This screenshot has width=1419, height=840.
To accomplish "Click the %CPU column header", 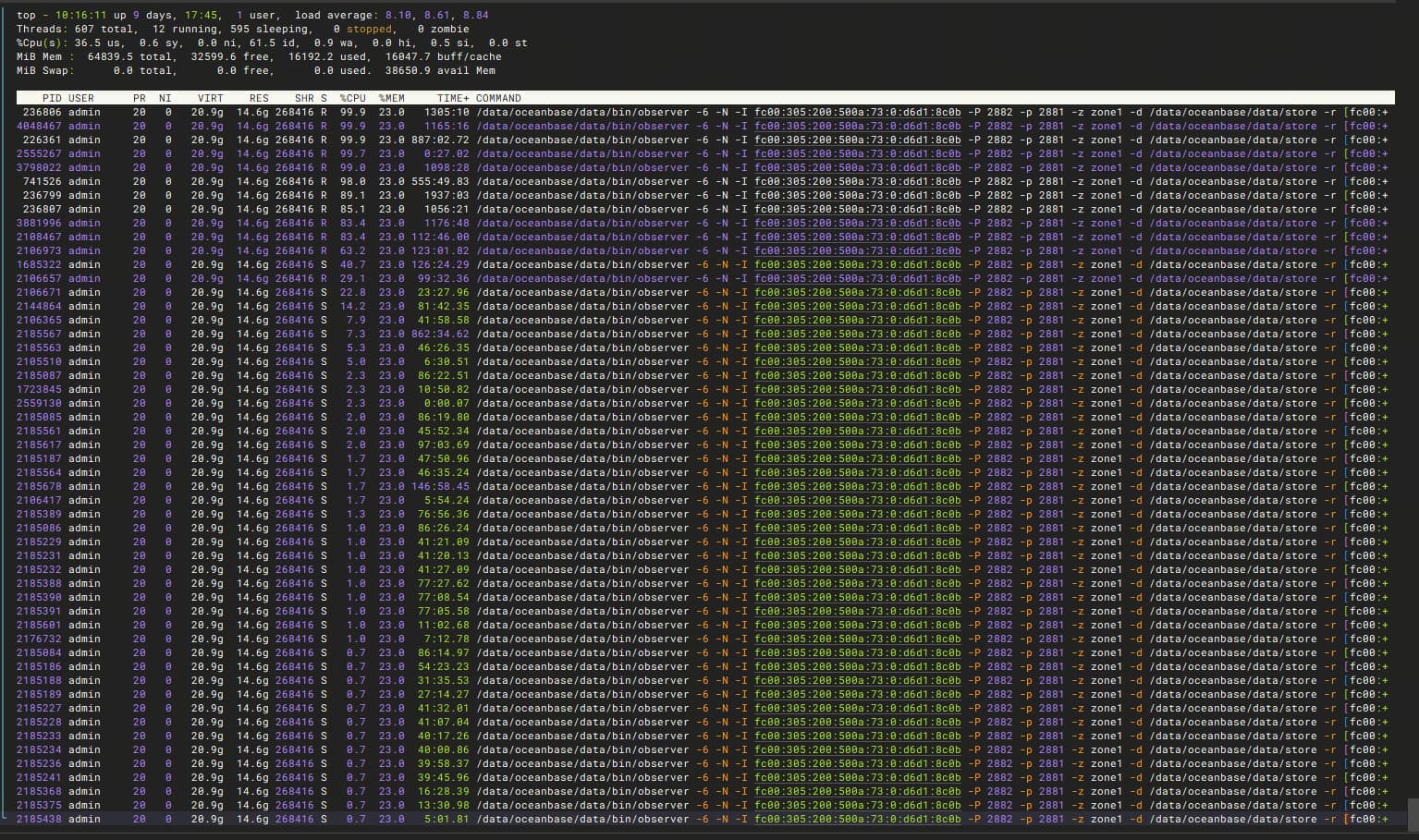I will click(x=353, y=98).
